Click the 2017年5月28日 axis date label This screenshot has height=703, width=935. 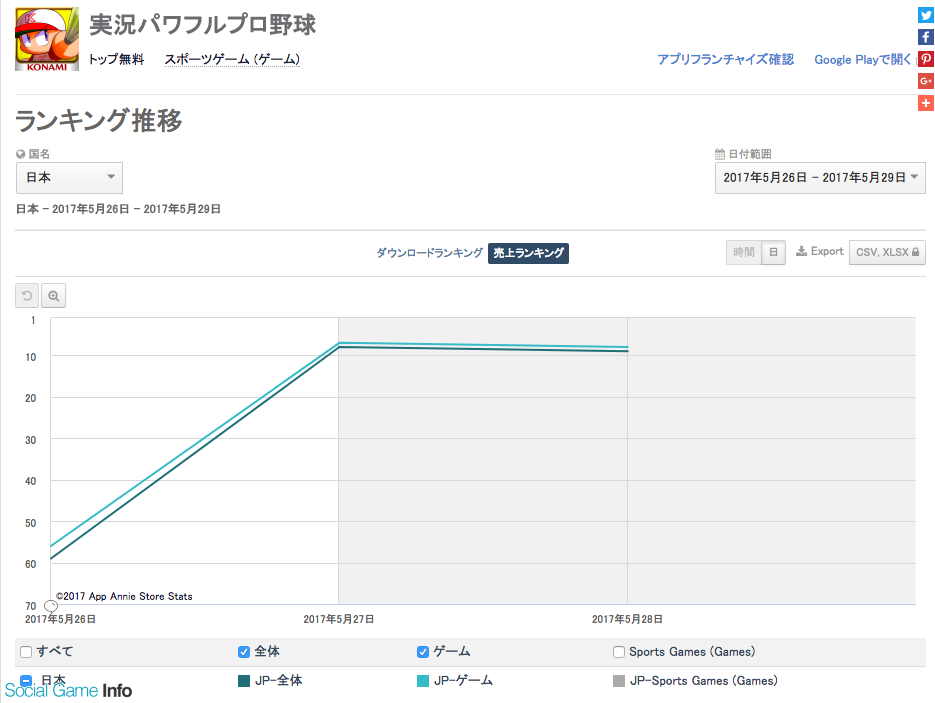[x=627, y=620]
